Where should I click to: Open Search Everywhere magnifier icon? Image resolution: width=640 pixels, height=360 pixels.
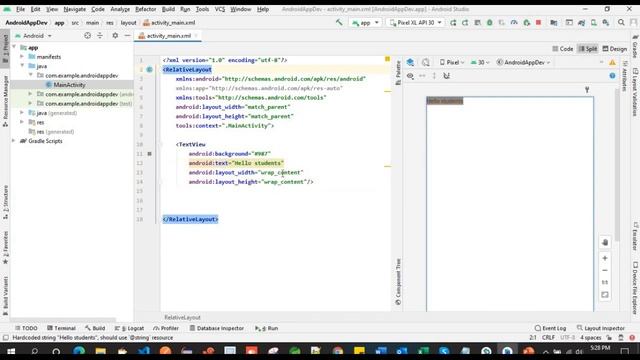click(x=621, y=23)
